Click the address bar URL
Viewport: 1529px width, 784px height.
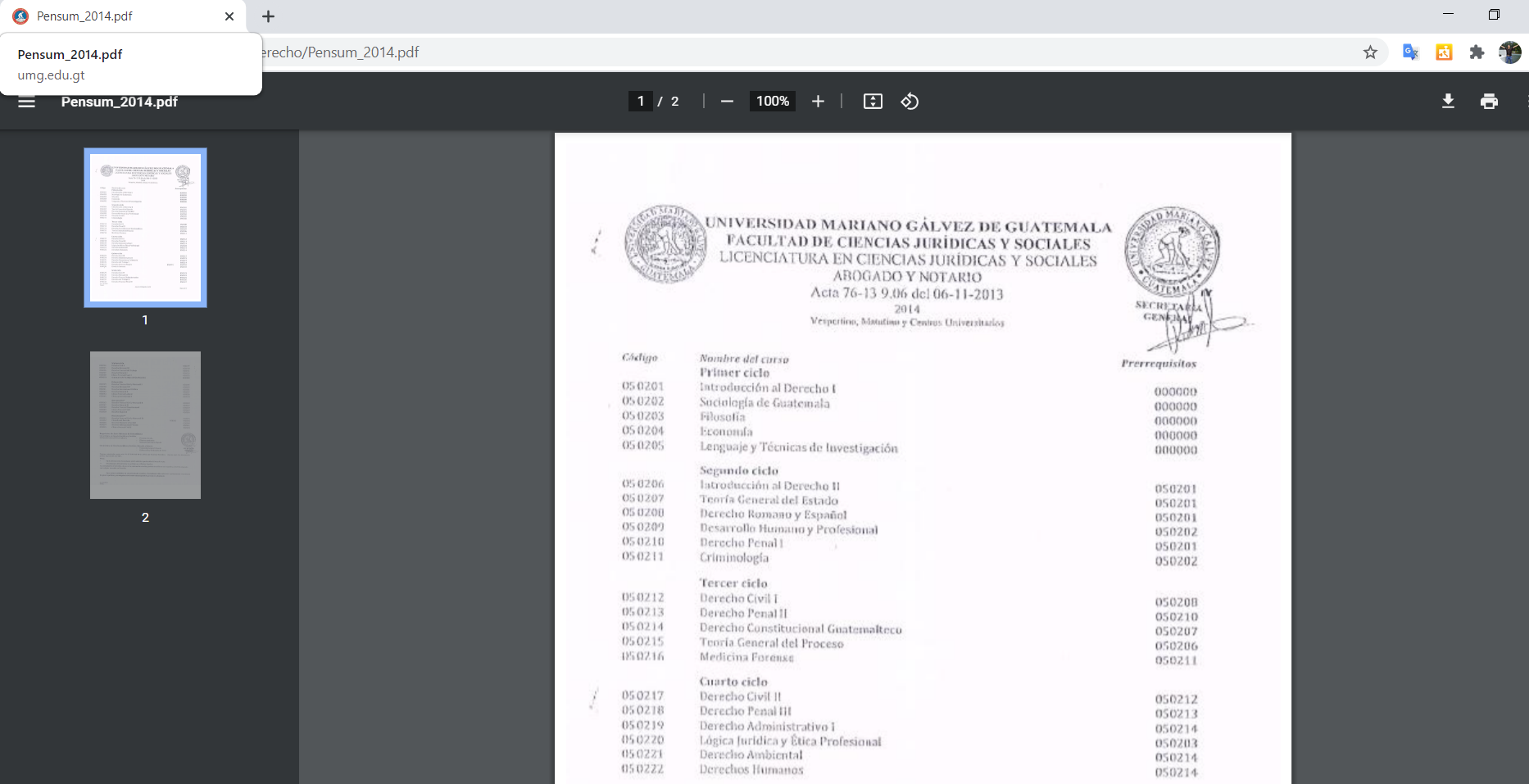click(x=737, y=52)
